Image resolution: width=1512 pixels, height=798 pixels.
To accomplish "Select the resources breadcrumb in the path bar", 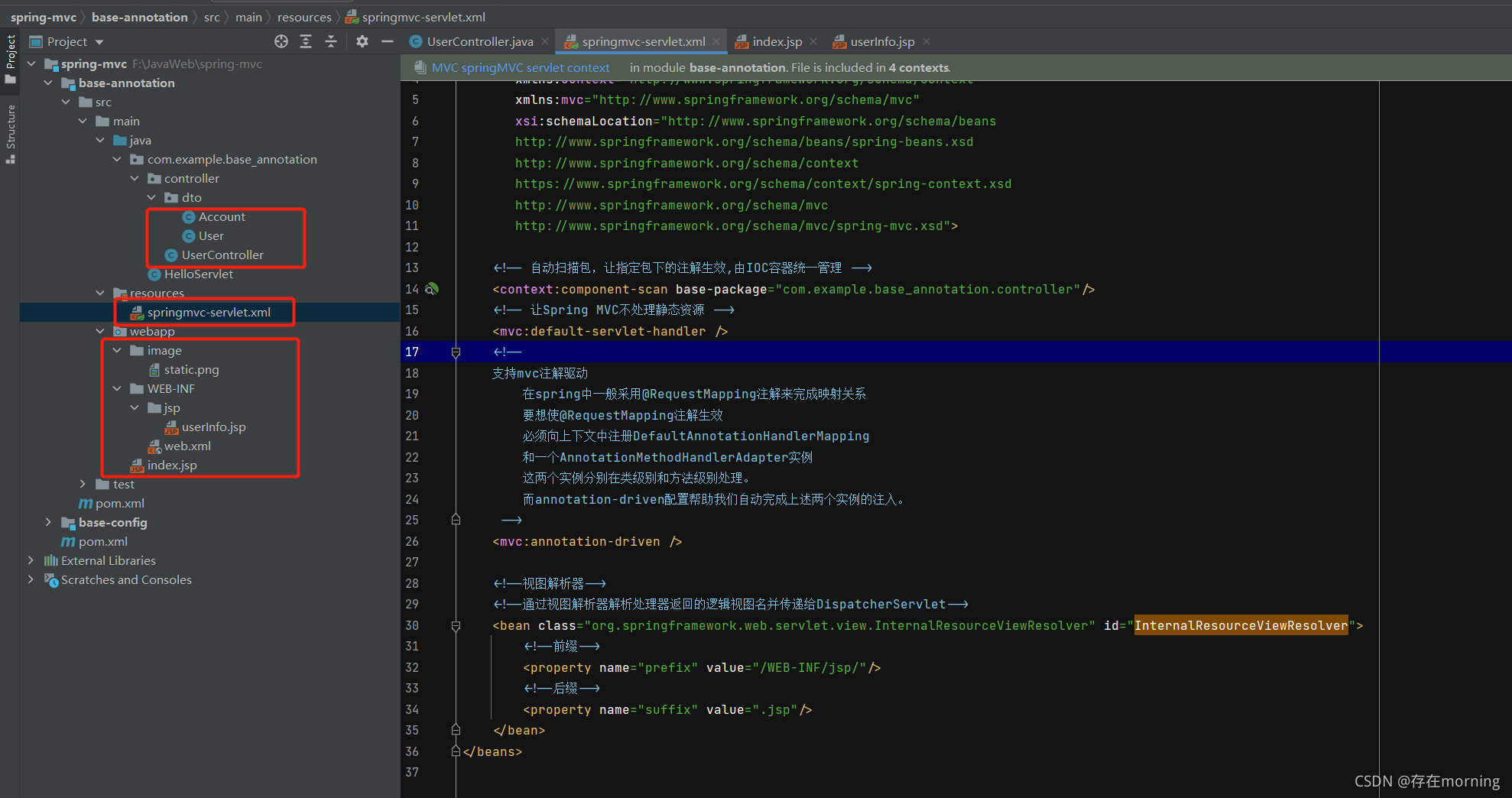I will (303, 17).
